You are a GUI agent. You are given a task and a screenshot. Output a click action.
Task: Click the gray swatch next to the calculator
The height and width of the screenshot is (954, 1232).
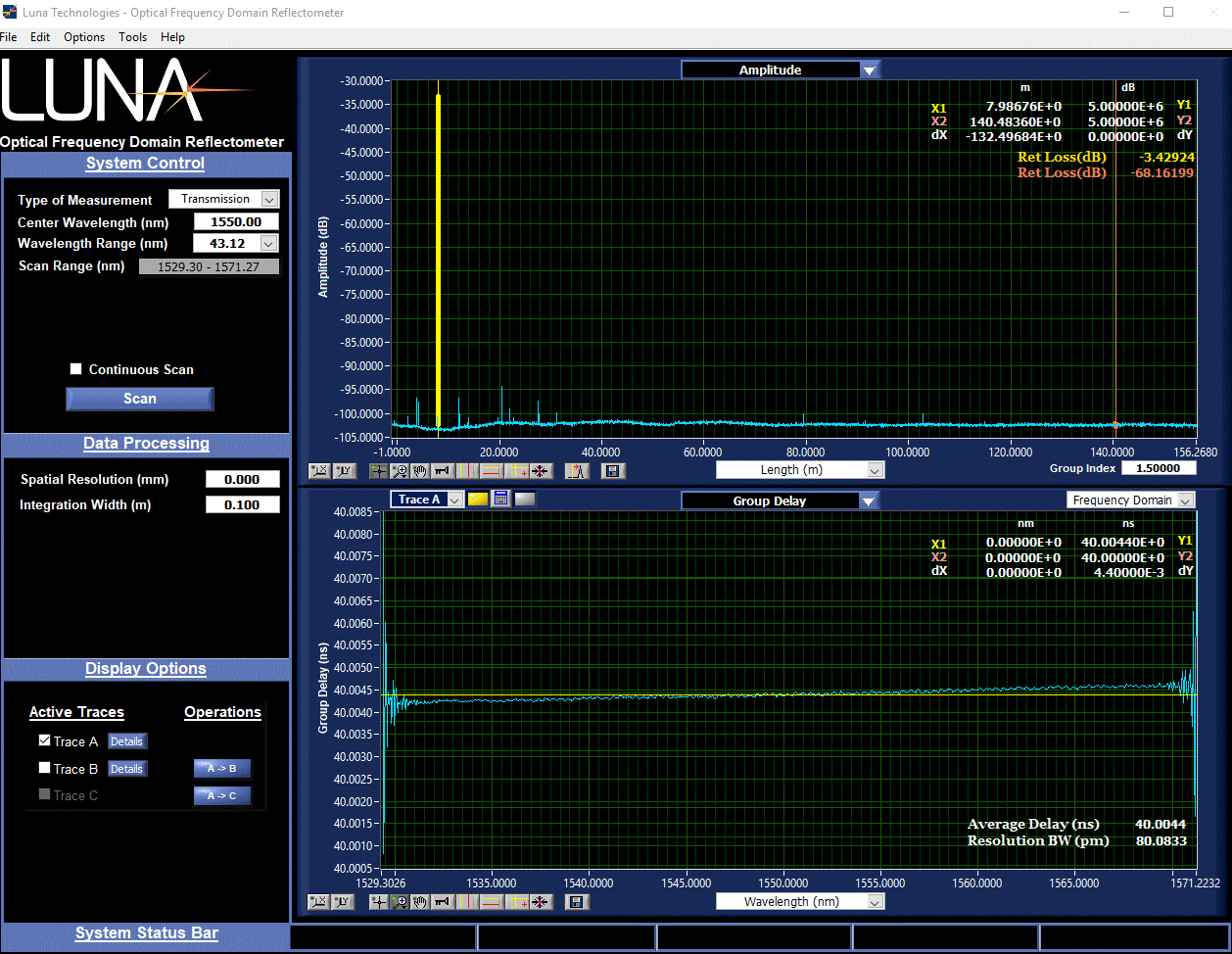pyautogui.click(x=525, y=499)
